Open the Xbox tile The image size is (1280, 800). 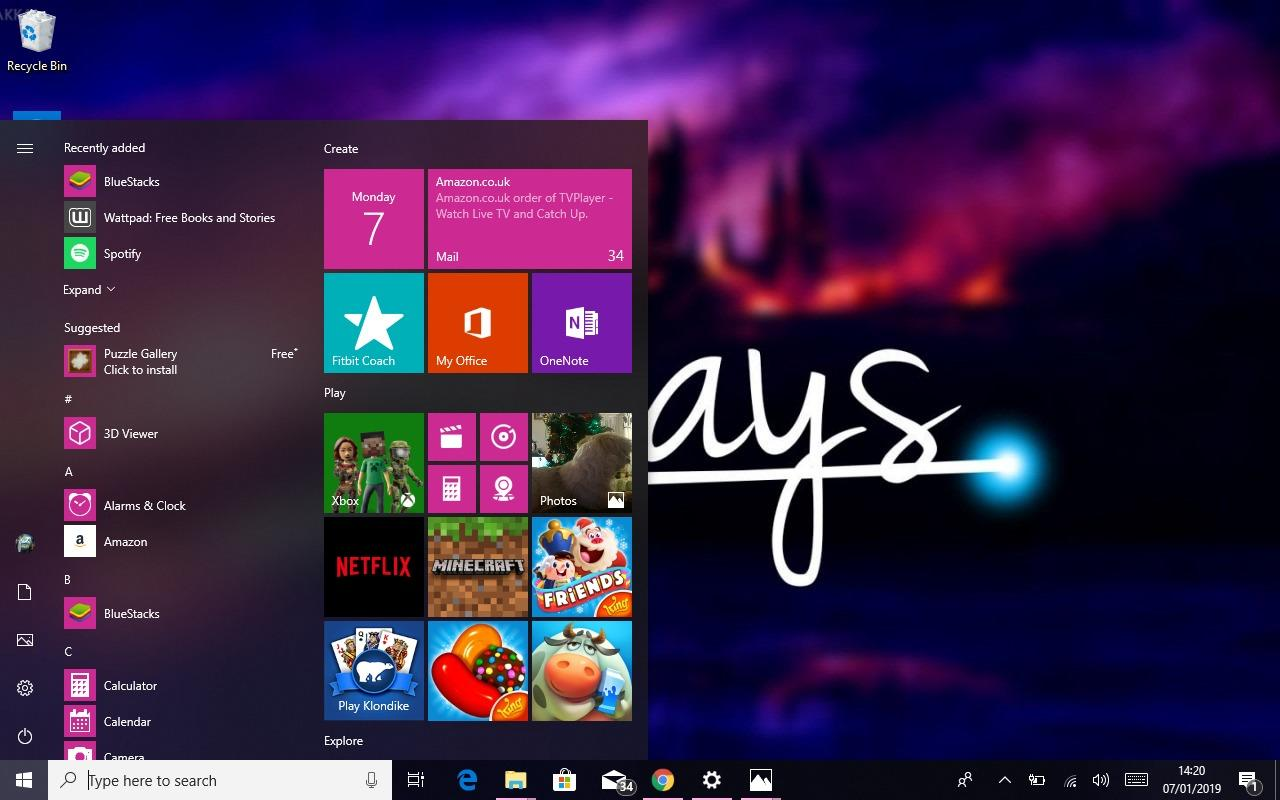[374, 463]
